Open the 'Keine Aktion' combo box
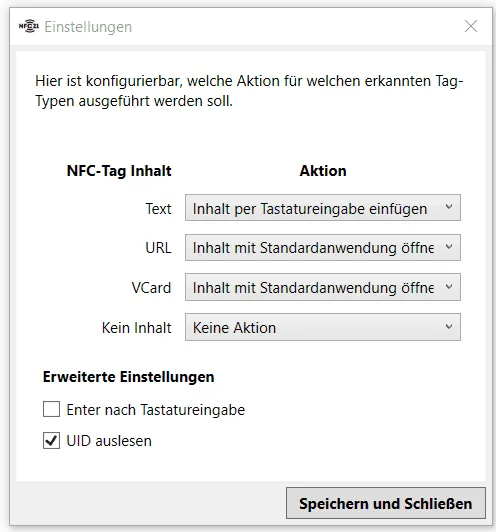496x532 pixels. pyautogui.click(x=323, y=327)
